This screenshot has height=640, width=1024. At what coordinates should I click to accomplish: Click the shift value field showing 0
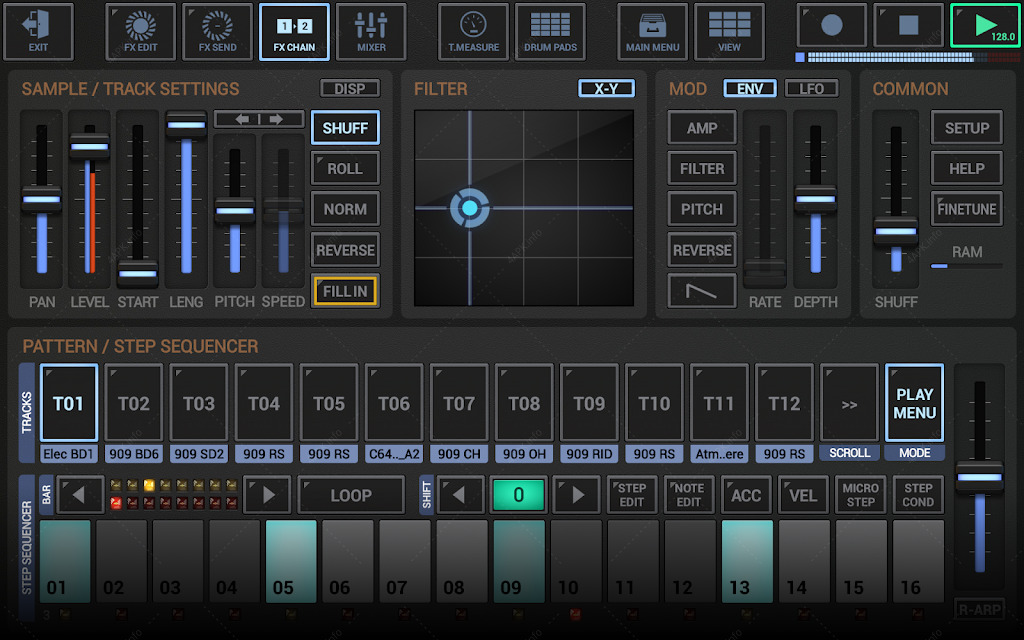519,495
